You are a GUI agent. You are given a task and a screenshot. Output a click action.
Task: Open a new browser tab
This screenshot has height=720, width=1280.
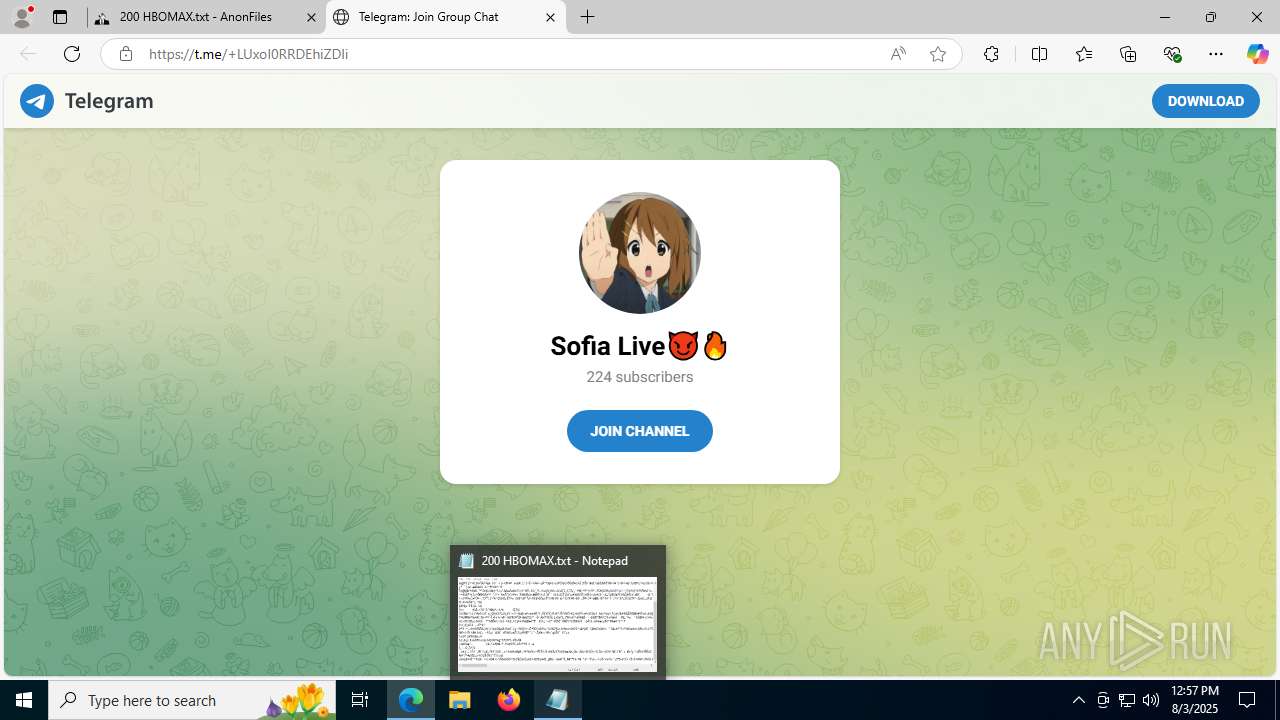point(588,17)
